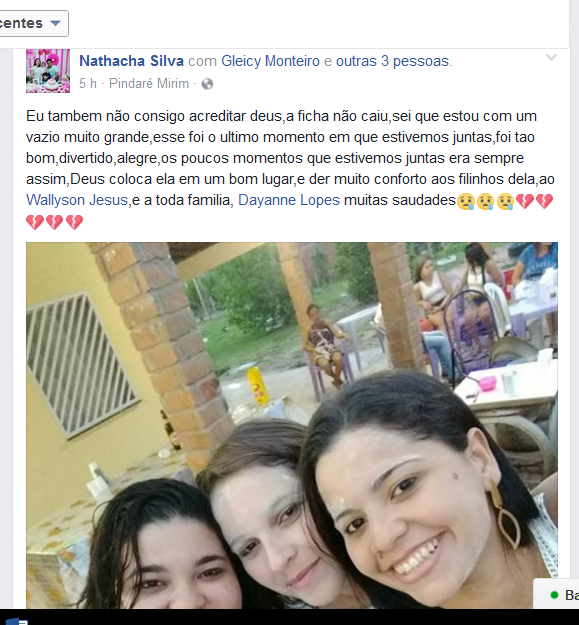Open the chat tab with the green dot

[556, 595]
